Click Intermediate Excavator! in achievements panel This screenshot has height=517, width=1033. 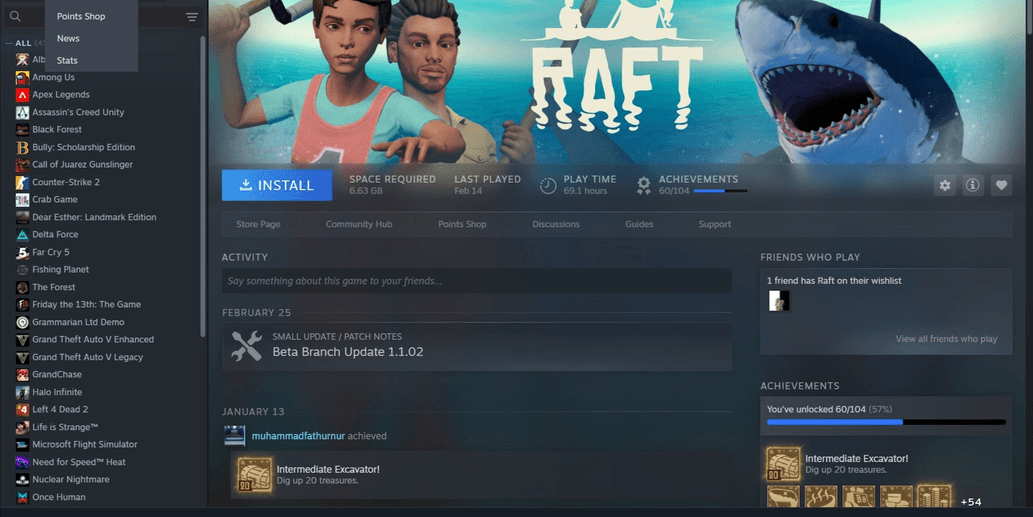coord(856,458)
